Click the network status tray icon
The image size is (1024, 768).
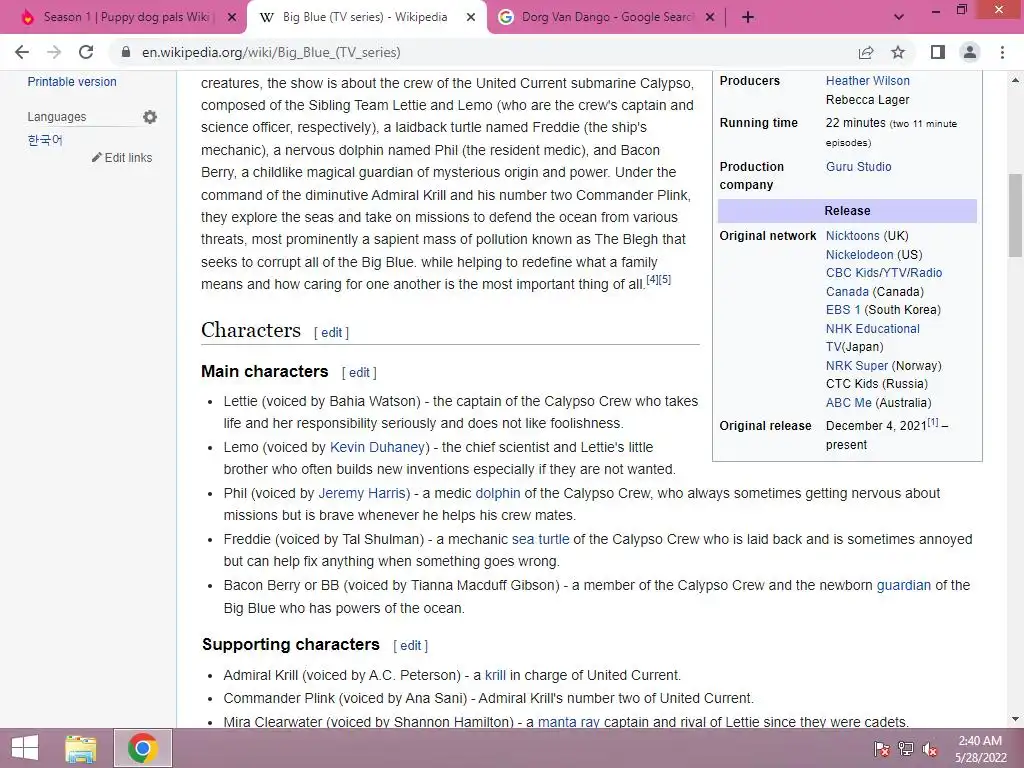(906, 748)
